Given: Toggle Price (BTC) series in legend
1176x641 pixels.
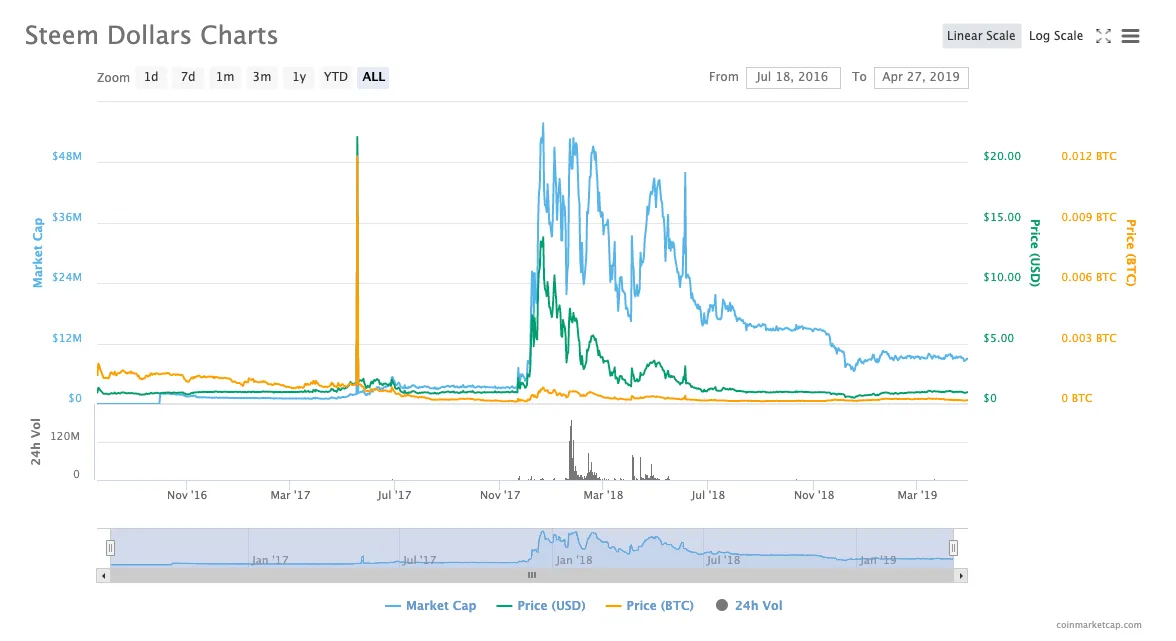Looking at the screenshot, I should pos(650,605).
